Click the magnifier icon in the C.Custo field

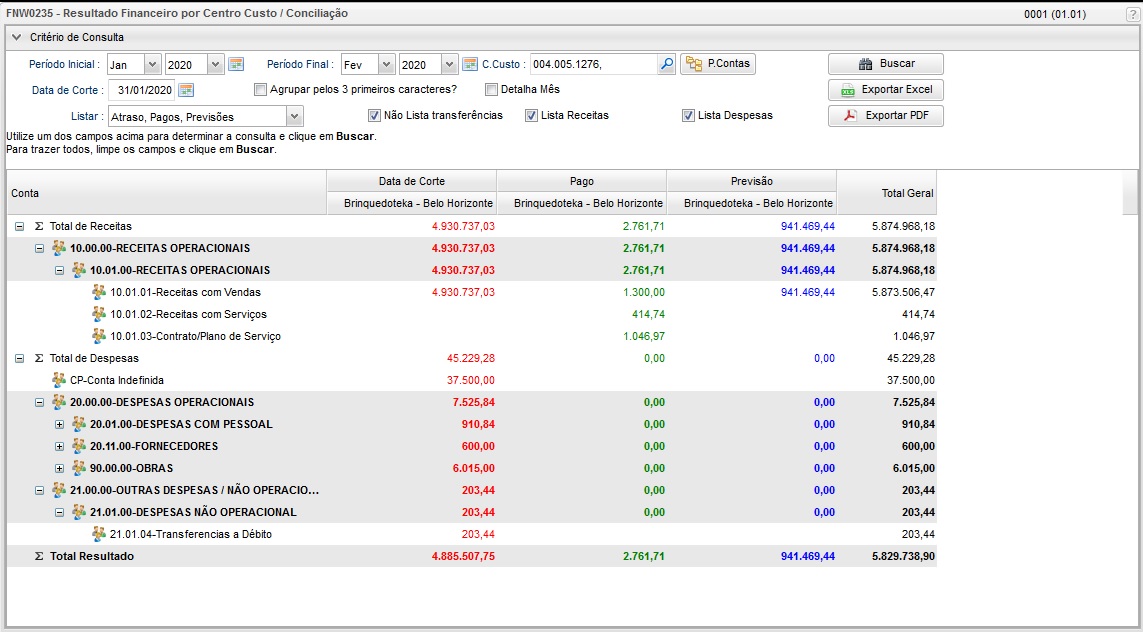pyautogui.click(x=666, y=65)
